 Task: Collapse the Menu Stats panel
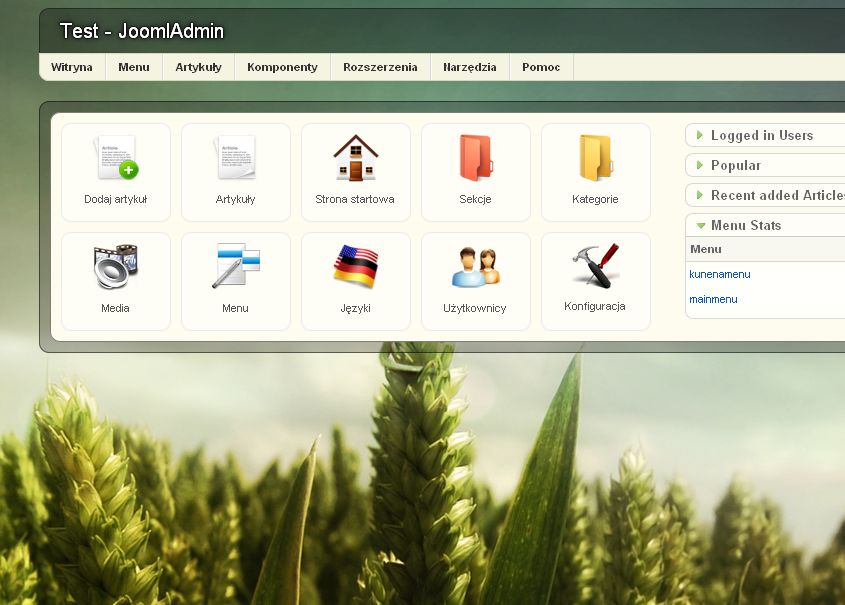click(745, 225)
